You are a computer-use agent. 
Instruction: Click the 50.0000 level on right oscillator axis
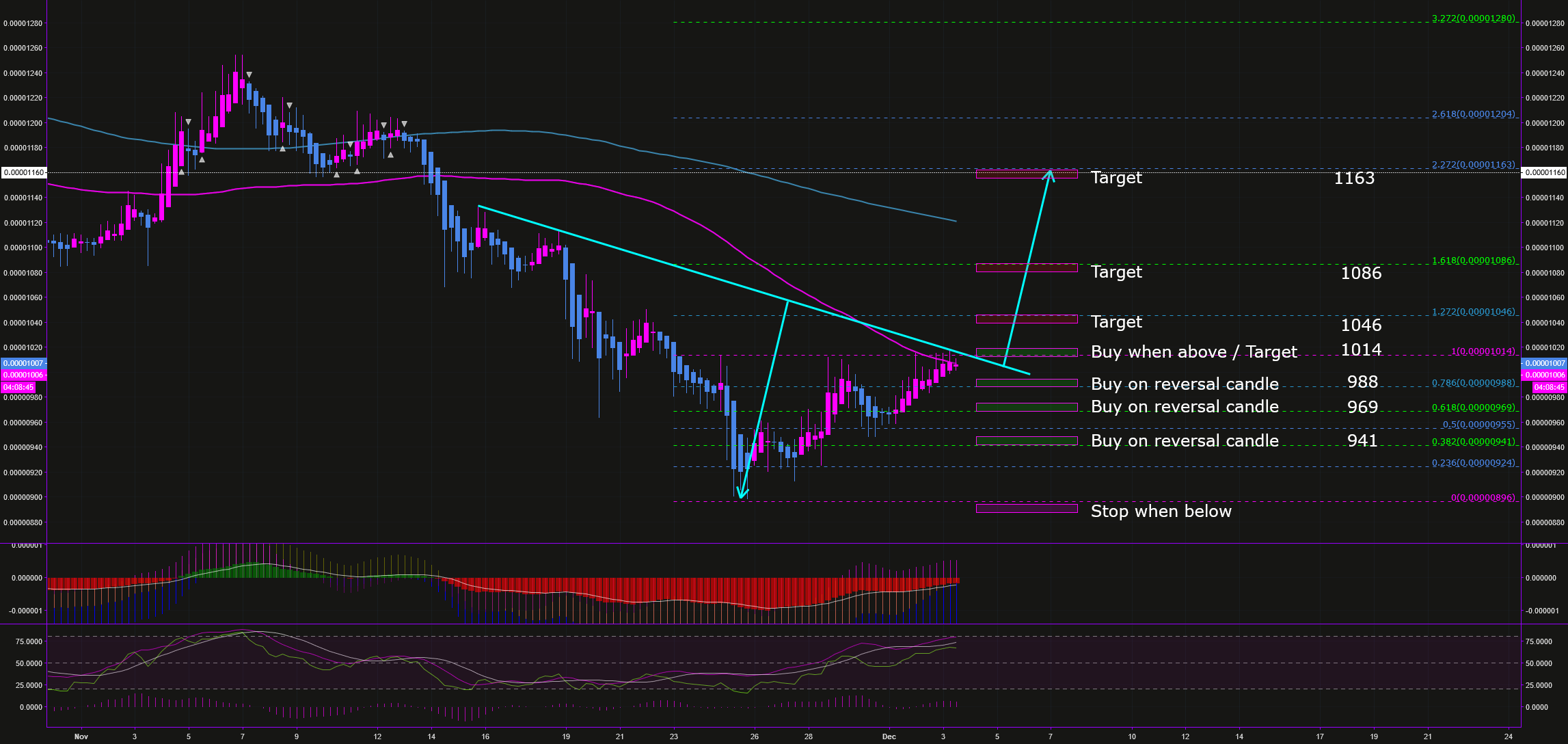coord(1539,663)
